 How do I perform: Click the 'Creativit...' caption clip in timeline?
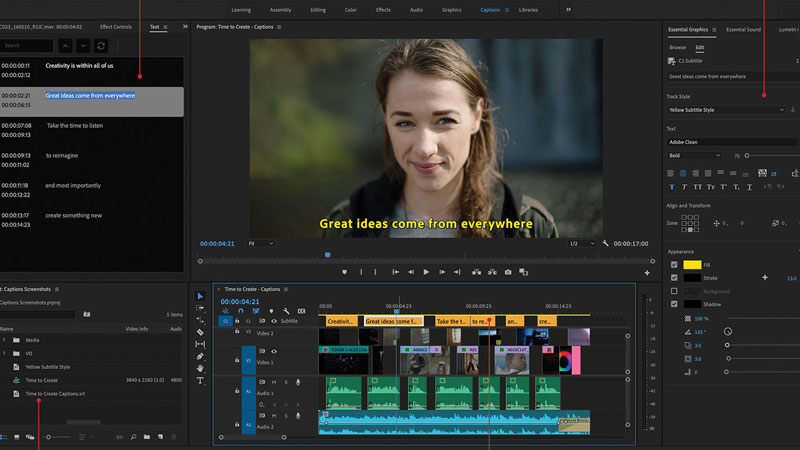coord(340,321)
